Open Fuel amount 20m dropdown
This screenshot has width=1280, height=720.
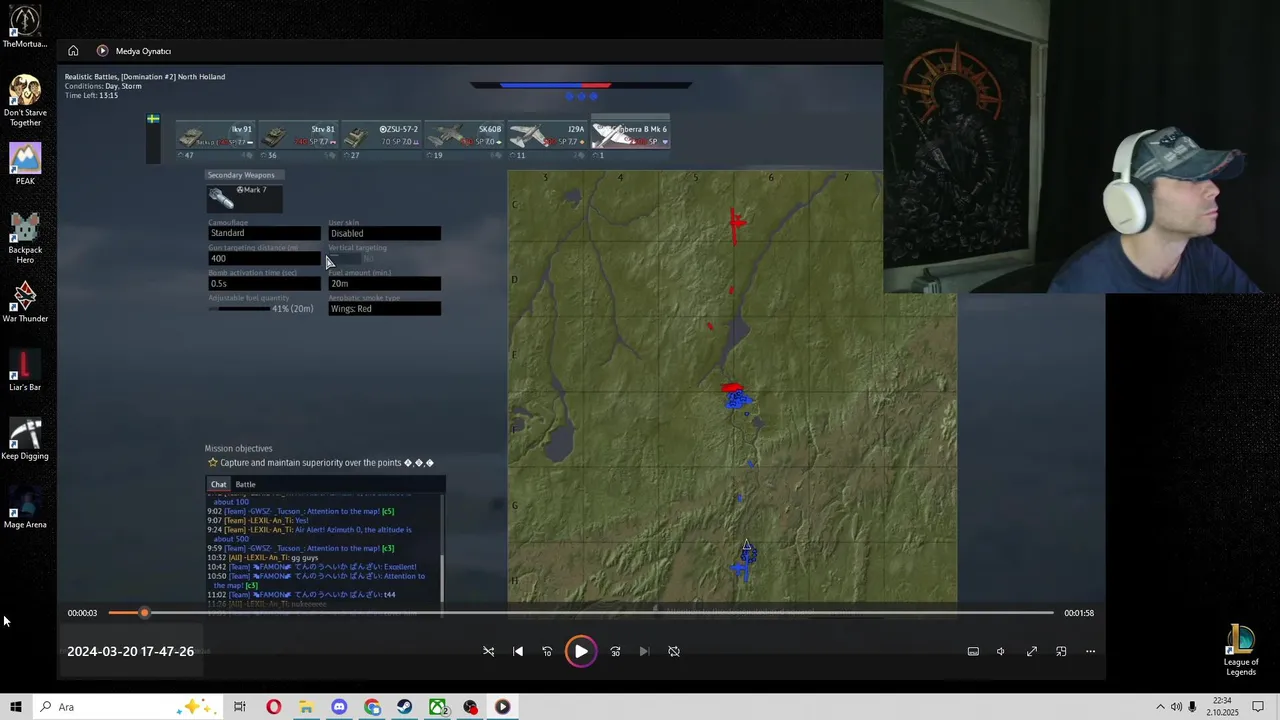[x=384, y=283]
